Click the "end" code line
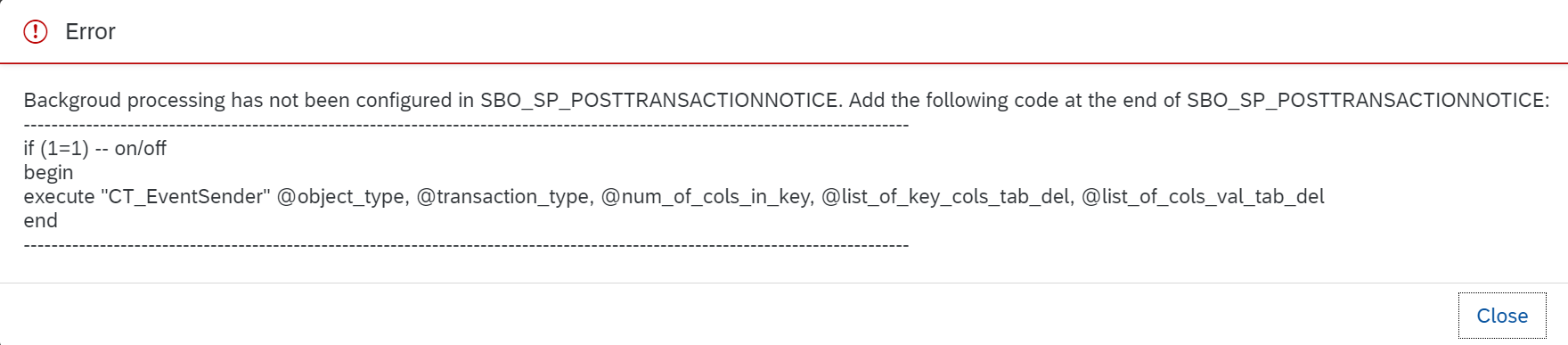The height and width of the screenshot is (345, 1568). (40, 220)
